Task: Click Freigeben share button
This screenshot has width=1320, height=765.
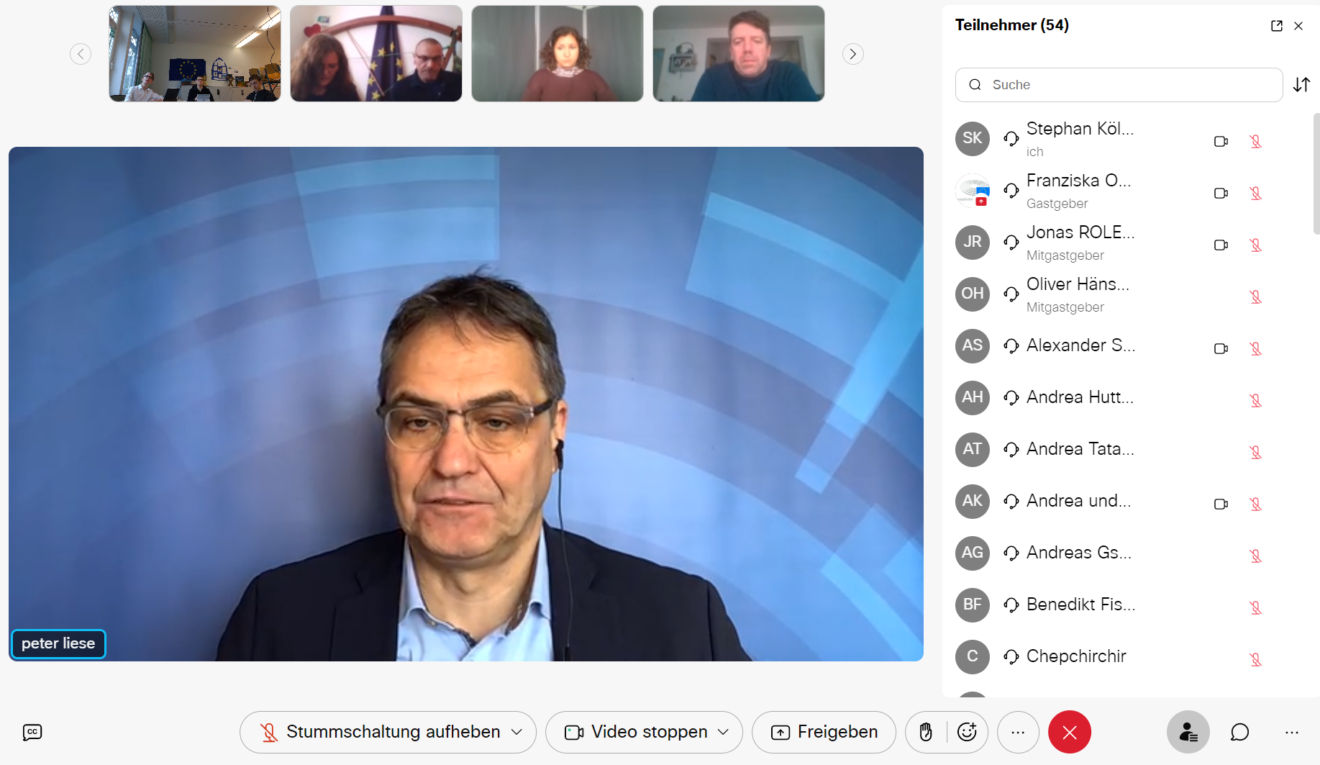Action: [823, 732]
